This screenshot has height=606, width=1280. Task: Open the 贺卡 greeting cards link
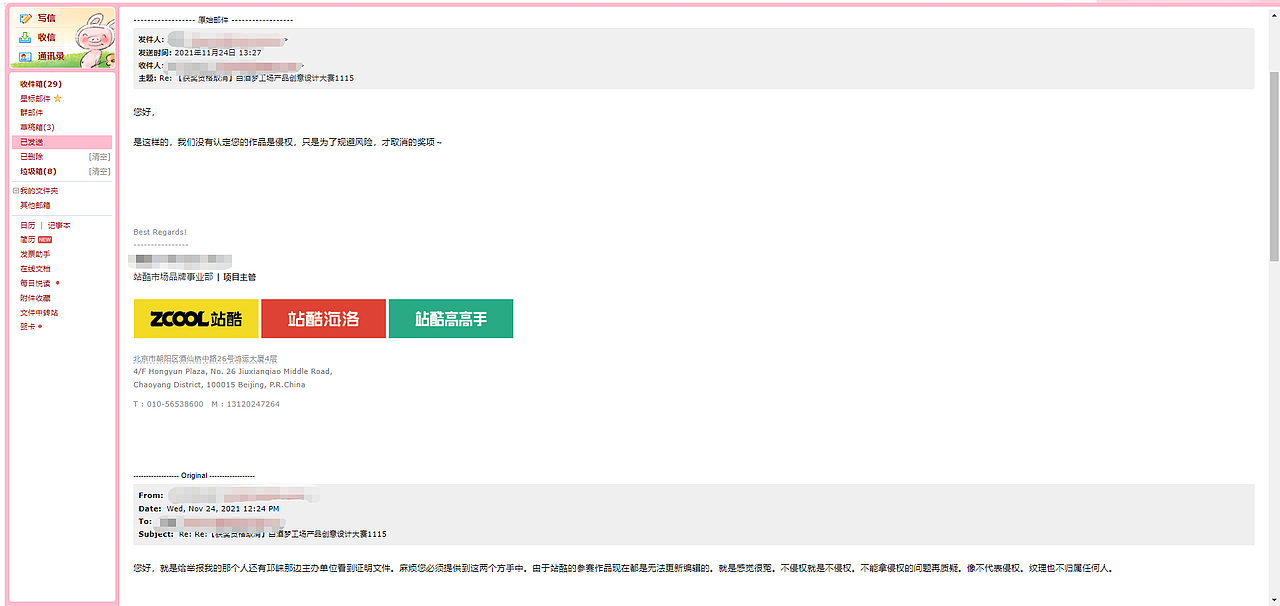pyautogui.click(x=27, y=327)
